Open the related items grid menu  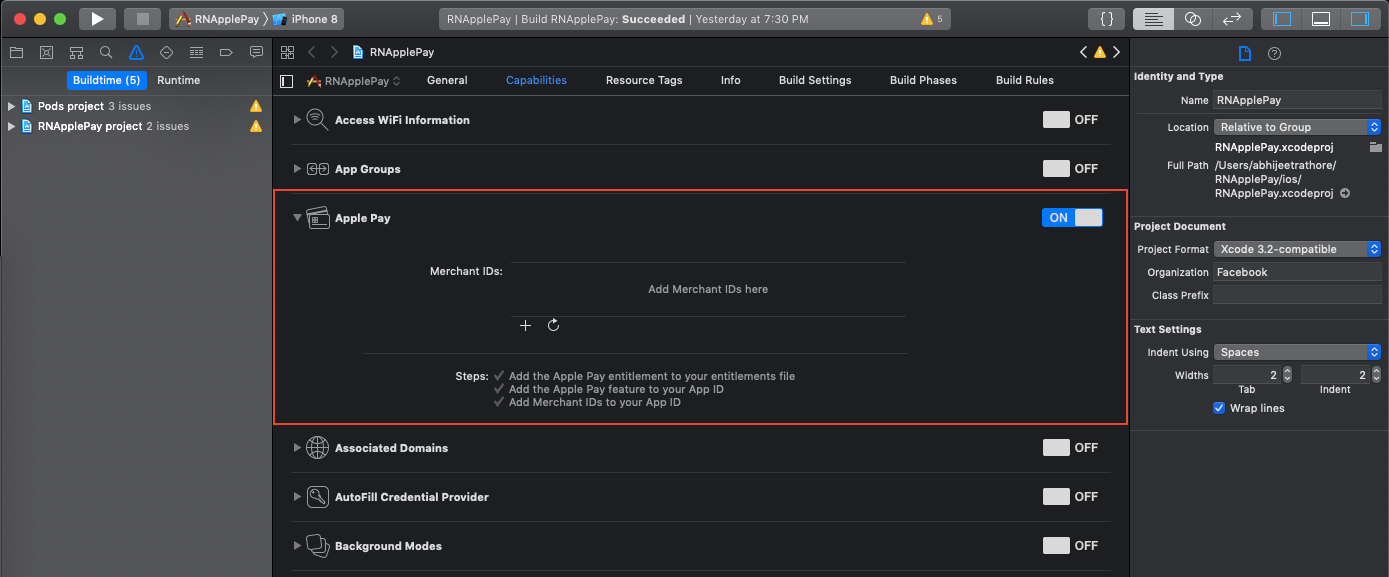click(288, 52)
